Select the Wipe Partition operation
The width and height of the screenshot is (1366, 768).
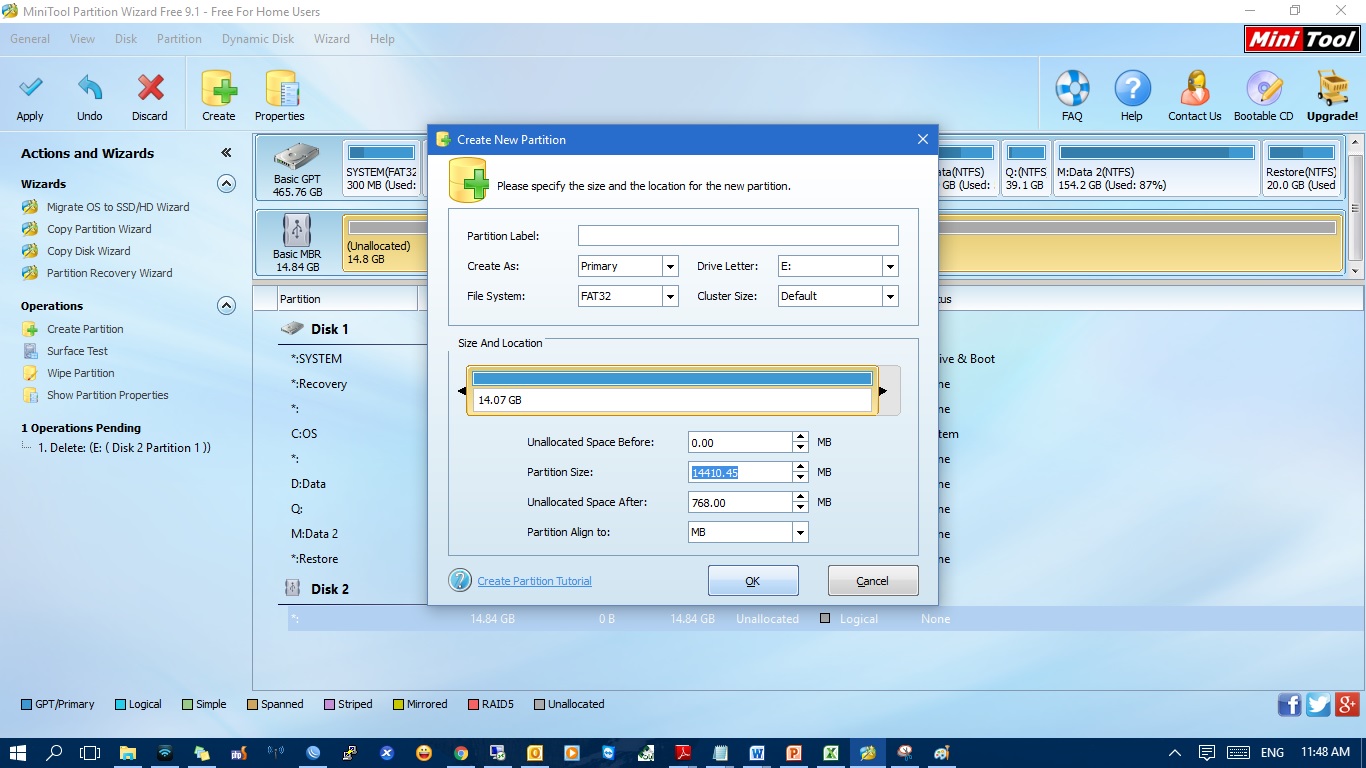(x=80, y=373)
